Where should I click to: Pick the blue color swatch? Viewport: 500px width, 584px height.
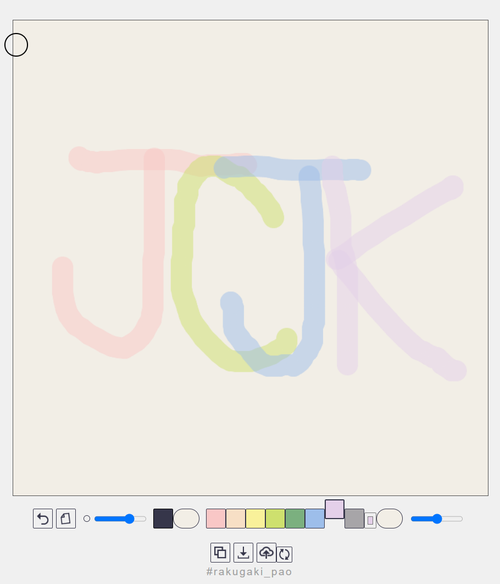click(315, 519)
